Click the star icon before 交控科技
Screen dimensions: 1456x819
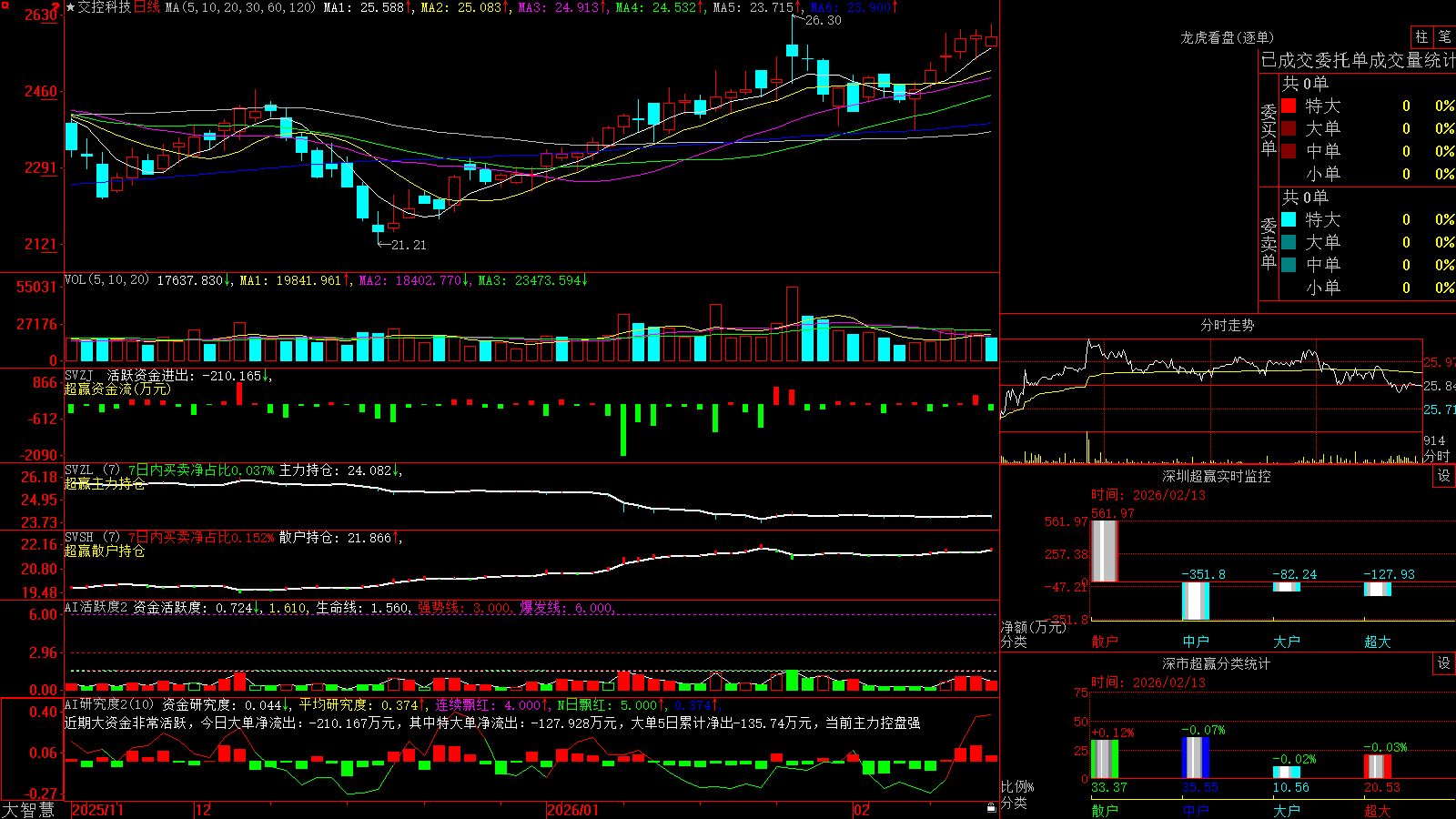coord(70,7)
